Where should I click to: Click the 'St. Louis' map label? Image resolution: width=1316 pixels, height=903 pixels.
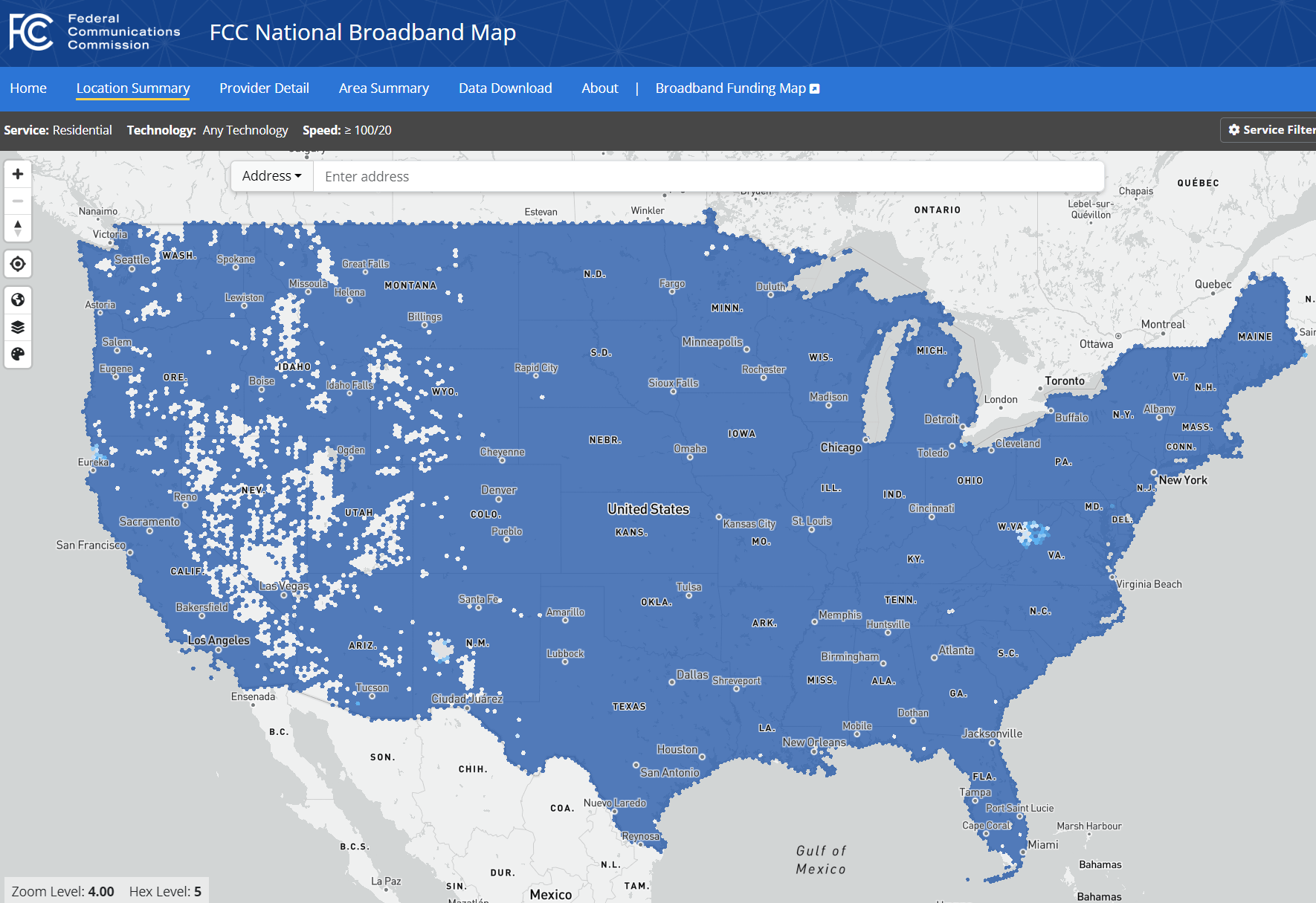pos(812,521)
